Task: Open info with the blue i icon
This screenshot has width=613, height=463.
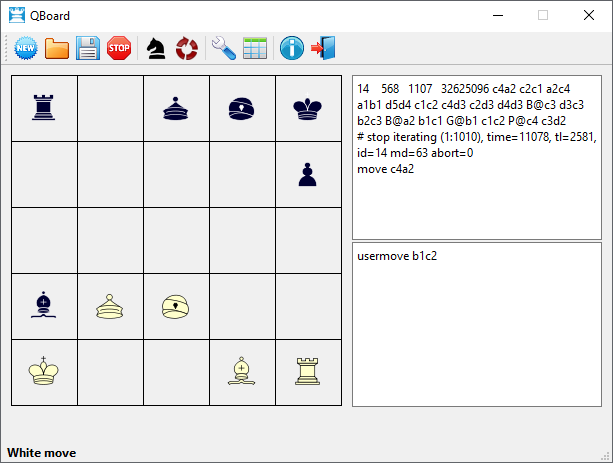Action: pos(292,48)
